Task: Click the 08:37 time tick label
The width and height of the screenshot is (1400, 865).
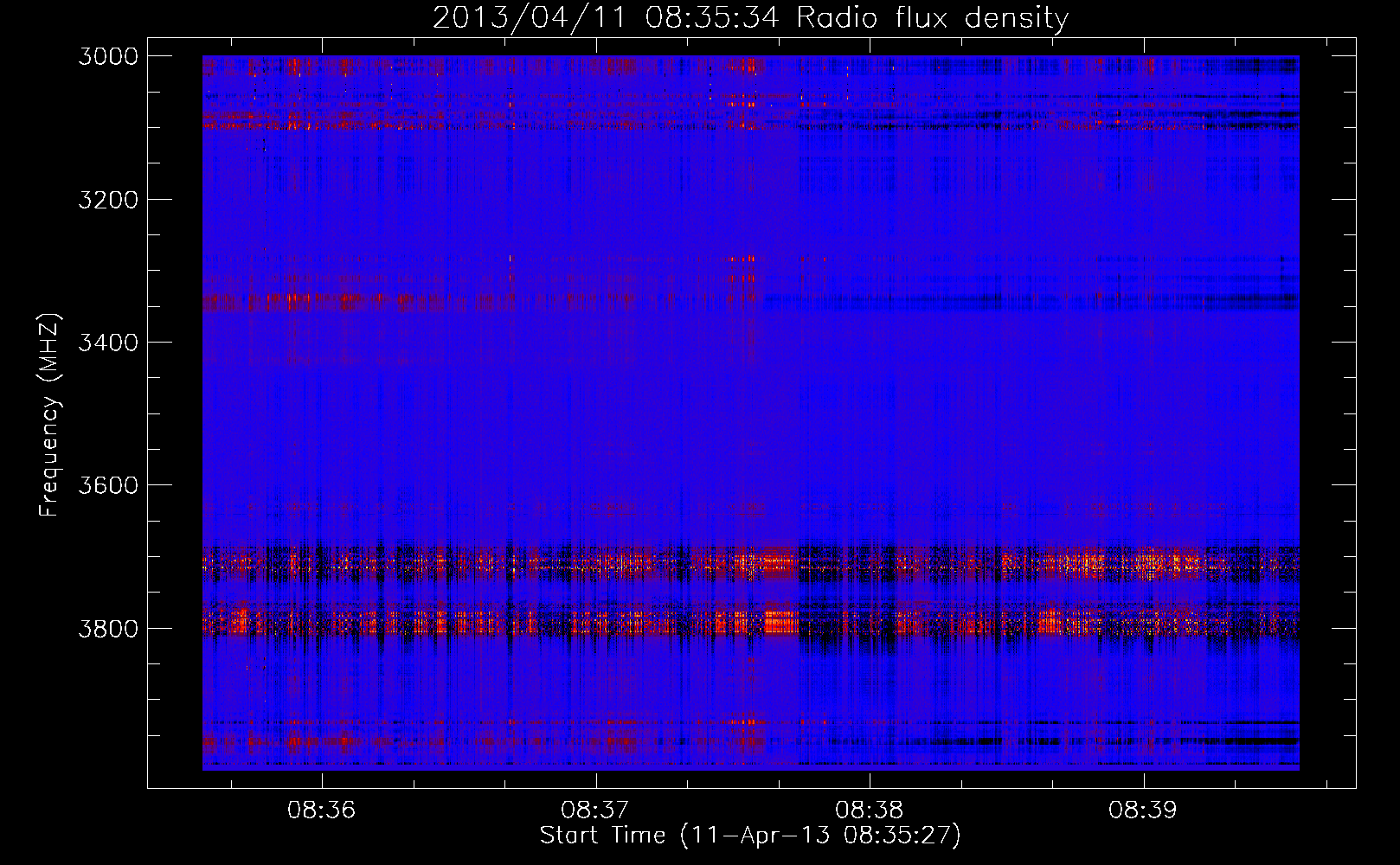Action: coord(594,811)
